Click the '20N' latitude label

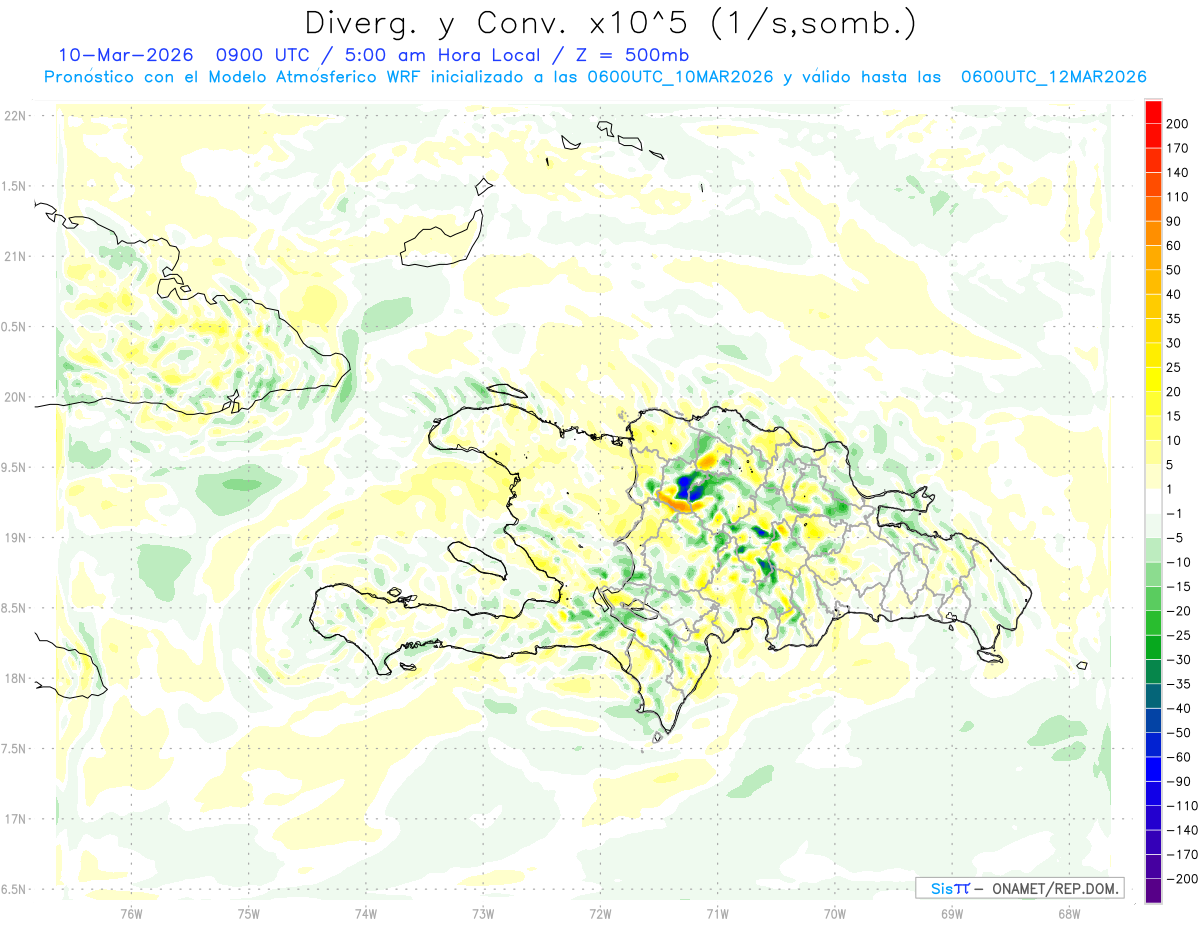click(x=15, y=397)
